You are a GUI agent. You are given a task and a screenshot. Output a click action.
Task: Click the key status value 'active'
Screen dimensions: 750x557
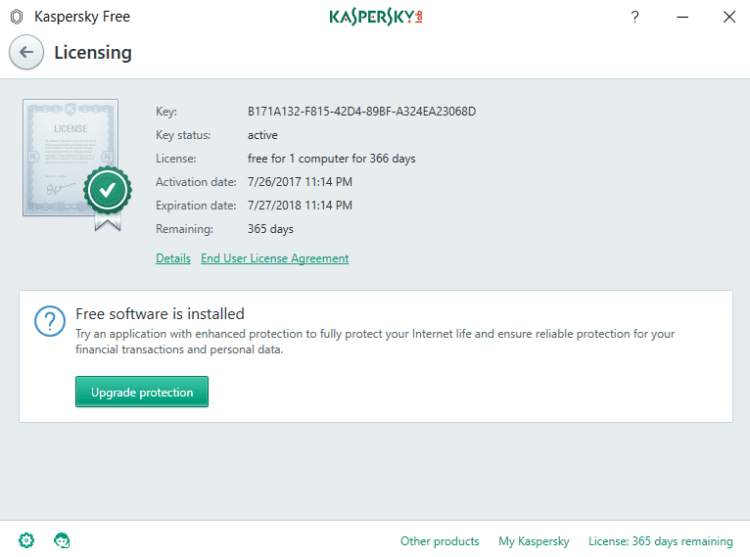pos(263,135)
